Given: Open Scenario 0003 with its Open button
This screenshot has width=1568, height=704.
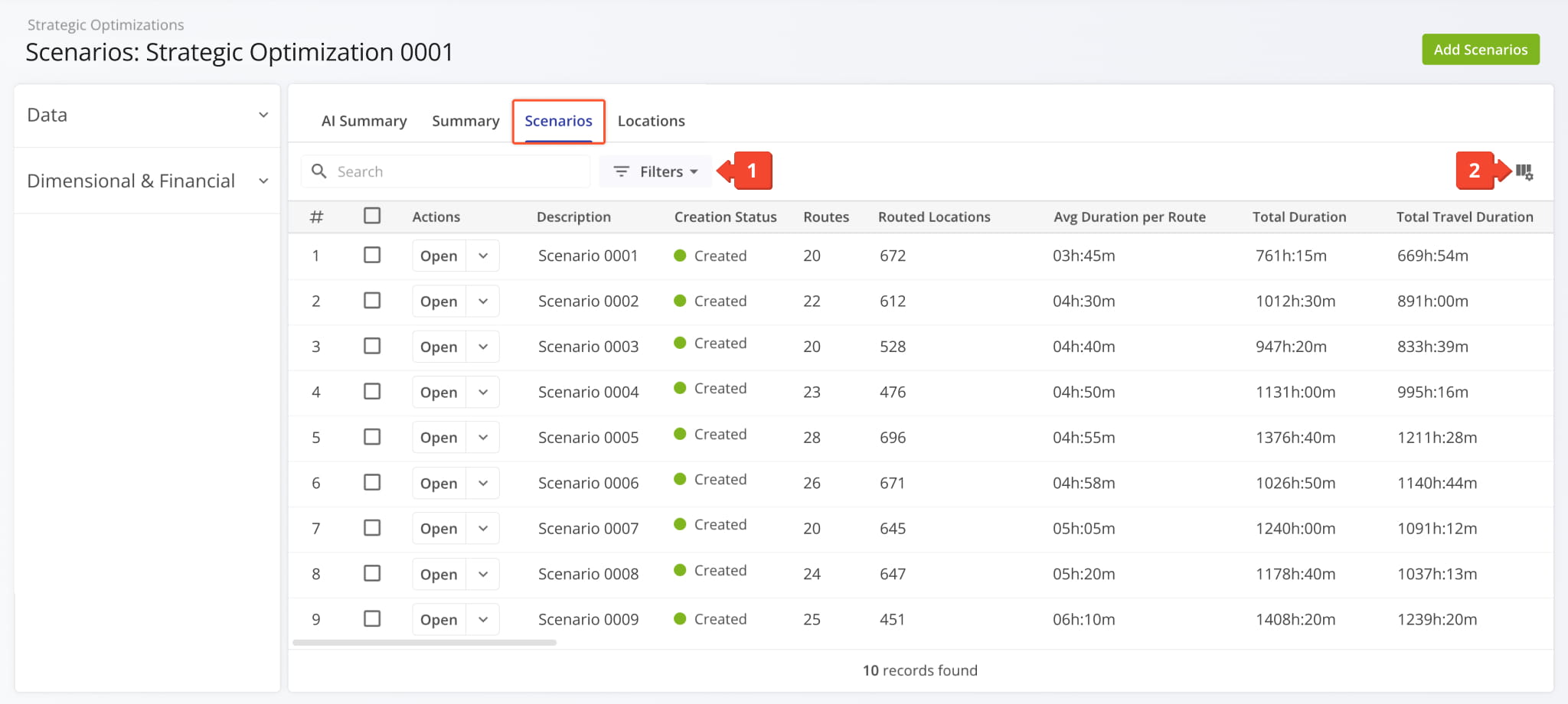Looking at the screenshot, I should tap(439, 347).
